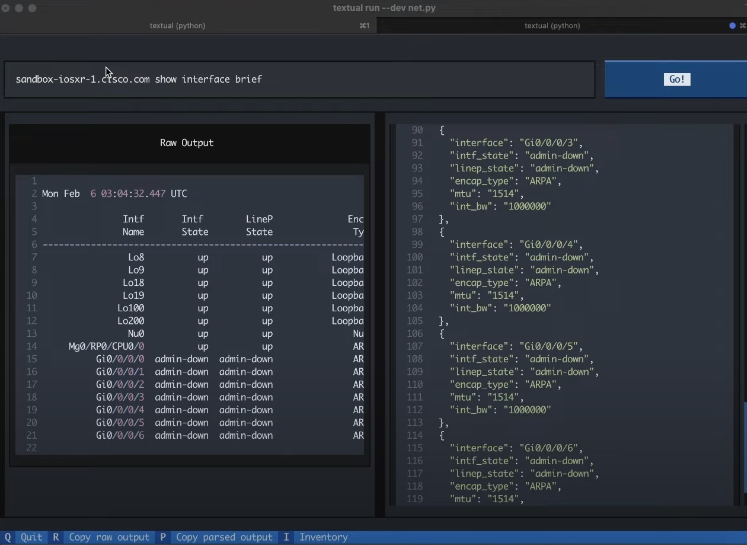
Task: Click JSON line 91 interface Gi0/0/0/3
Action: pos(516,143)
